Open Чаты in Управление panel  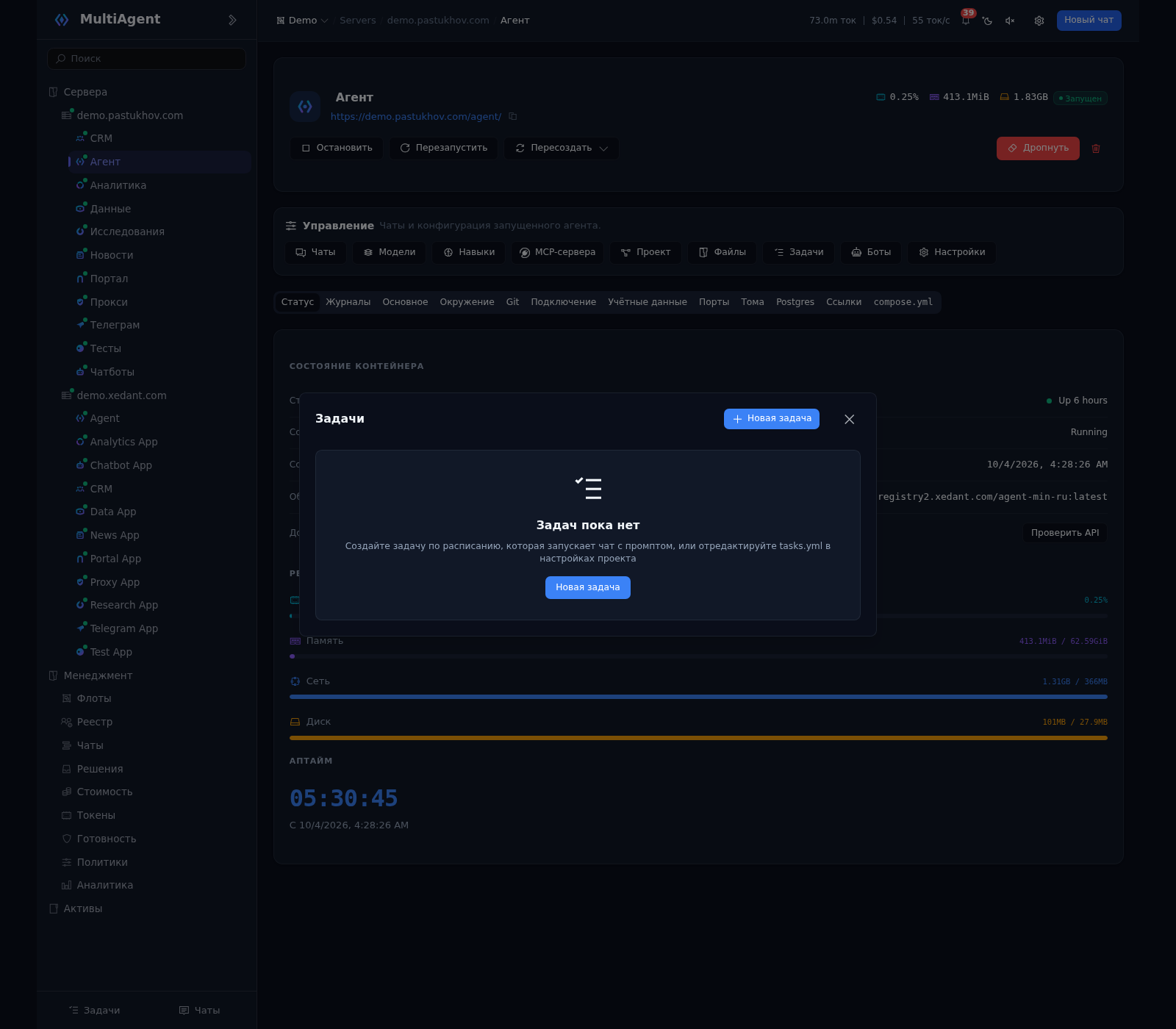coord(315,253)
